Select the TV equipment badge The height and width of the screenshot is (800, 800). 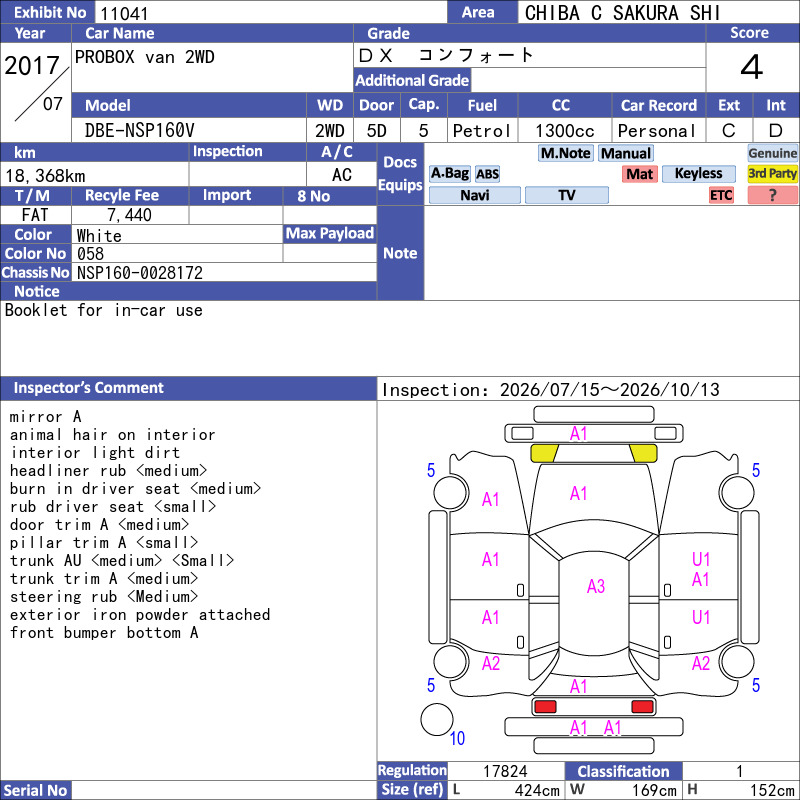pyautogui.click(x=566, y=195)
